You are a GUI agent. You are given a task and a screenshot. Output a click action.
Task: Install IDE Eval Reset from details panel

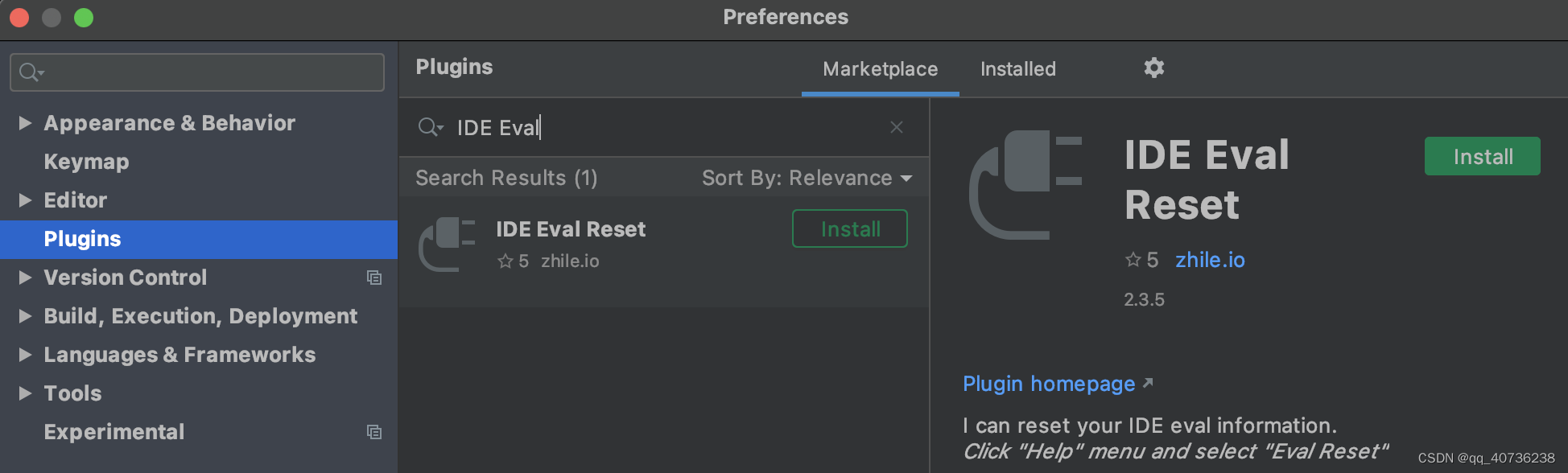coord(1482,156)
